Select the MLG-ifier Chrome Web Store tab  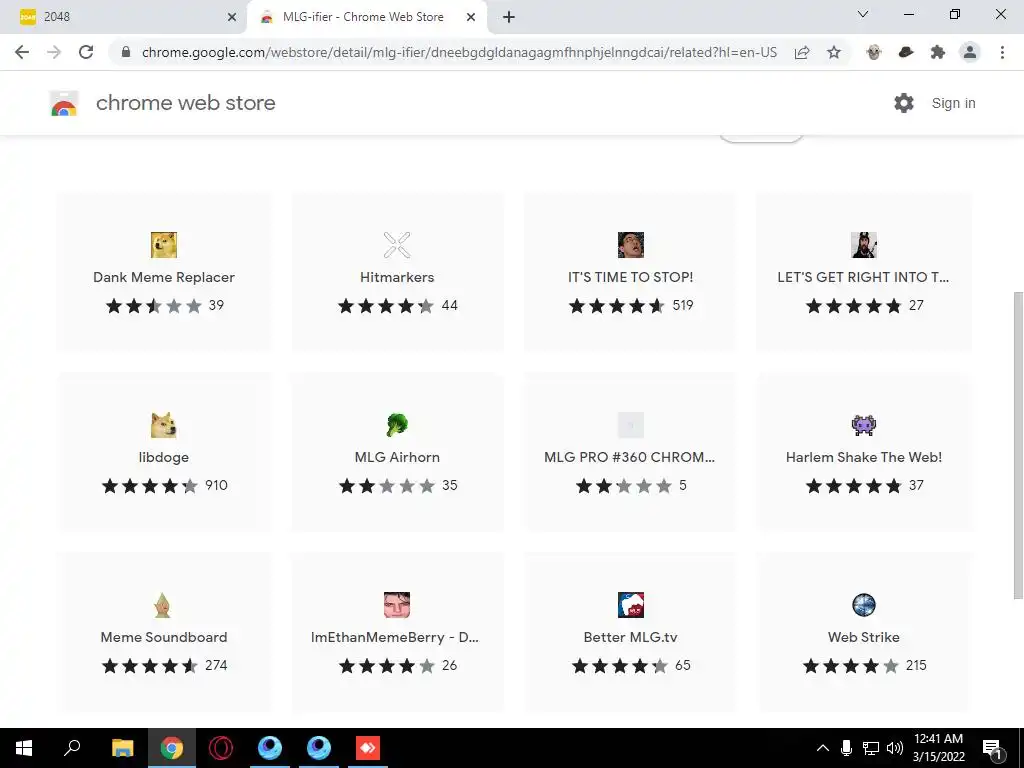pos(366,17)
